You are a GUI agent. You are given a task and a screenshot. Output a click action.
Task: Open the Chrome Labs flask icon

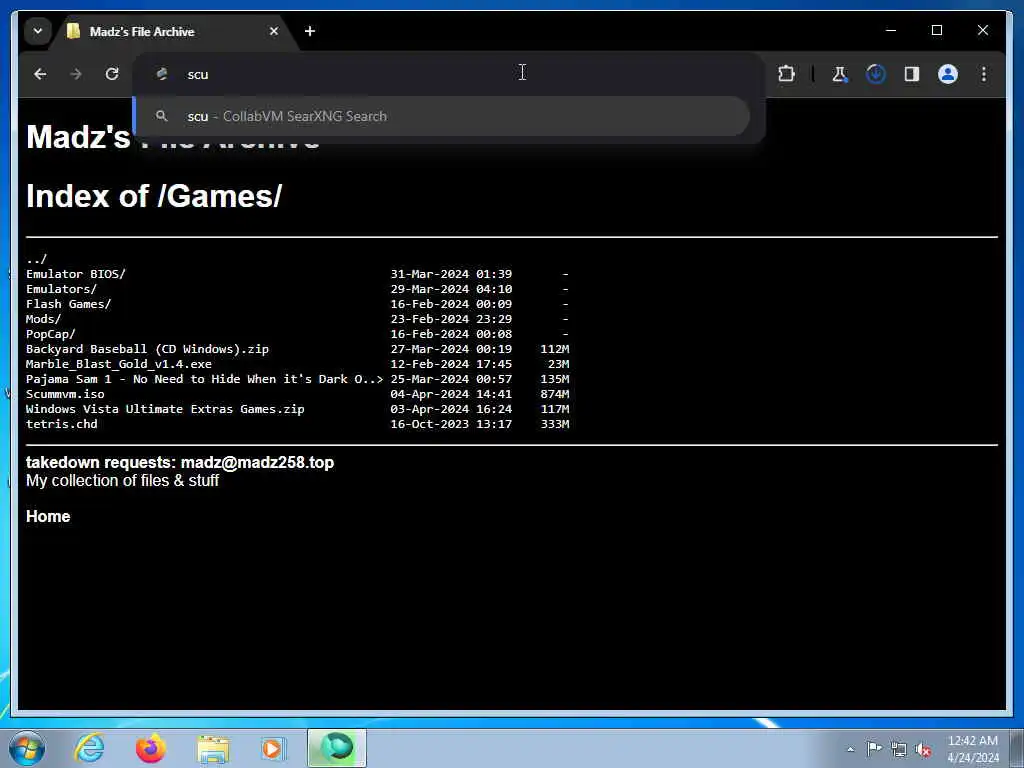coord(840,74)
